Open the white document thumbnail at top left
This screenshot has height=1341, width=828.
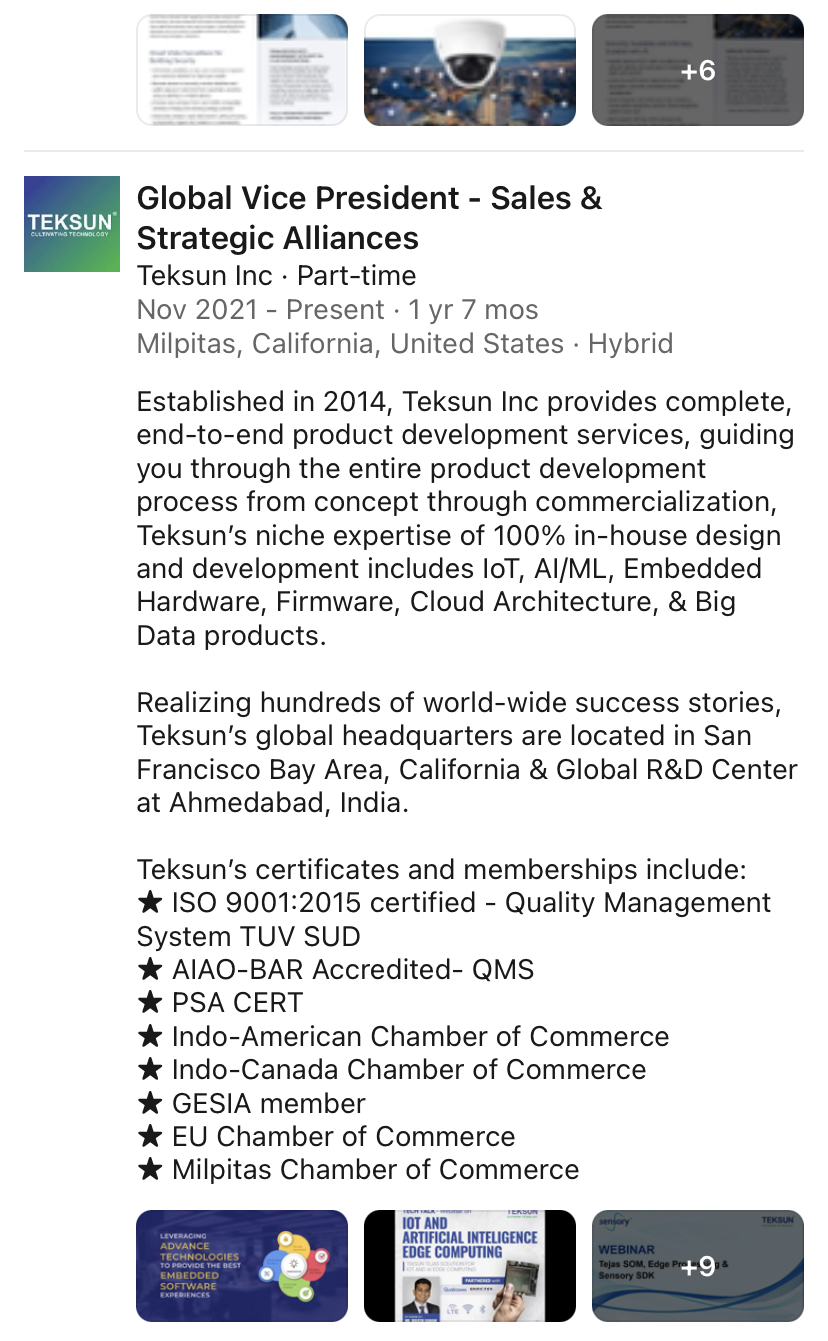point(242,70)
